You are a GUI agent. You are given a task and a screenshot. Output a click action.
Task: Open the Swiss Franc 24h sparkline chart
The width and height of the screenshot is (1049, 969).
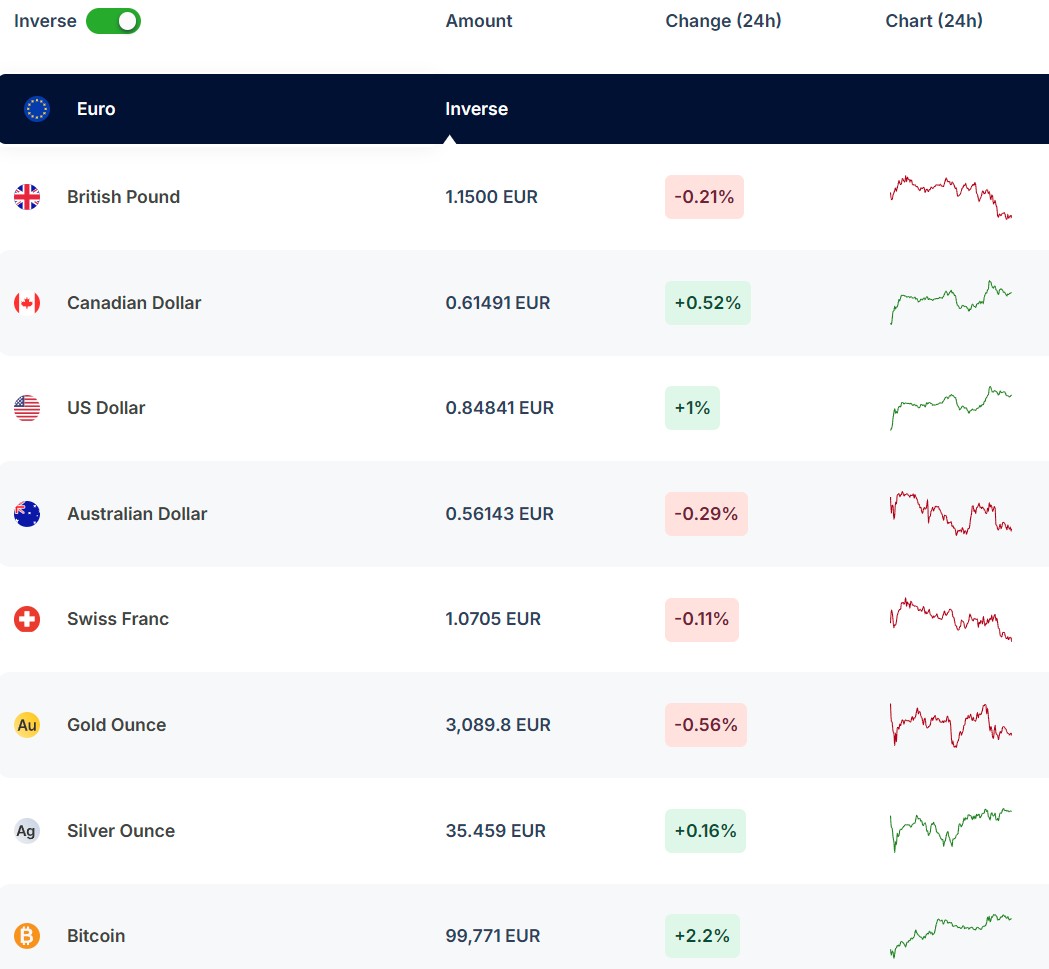[950, 619]
